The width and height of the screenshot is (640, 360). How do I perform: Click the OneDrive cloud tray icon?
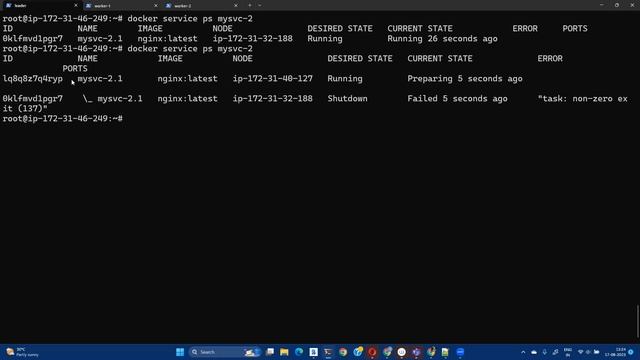534,352
